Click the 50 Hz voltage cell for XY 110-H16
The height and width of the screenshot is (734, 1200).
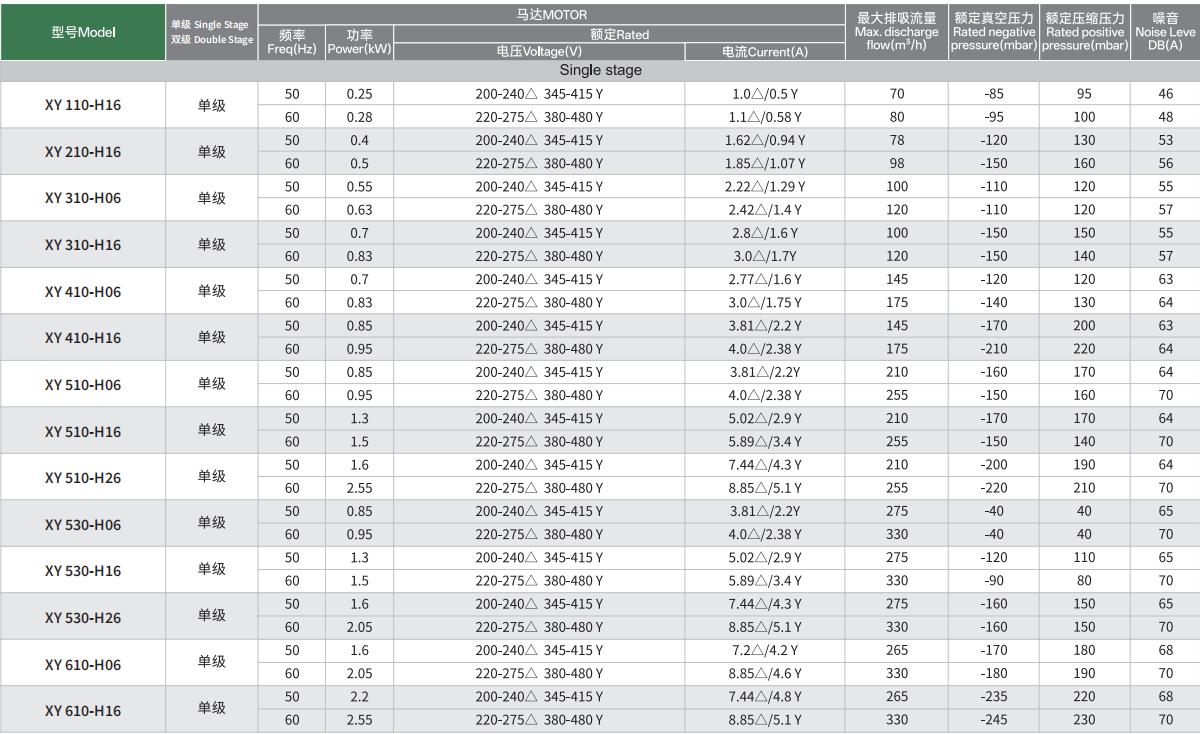click(539, 94)
